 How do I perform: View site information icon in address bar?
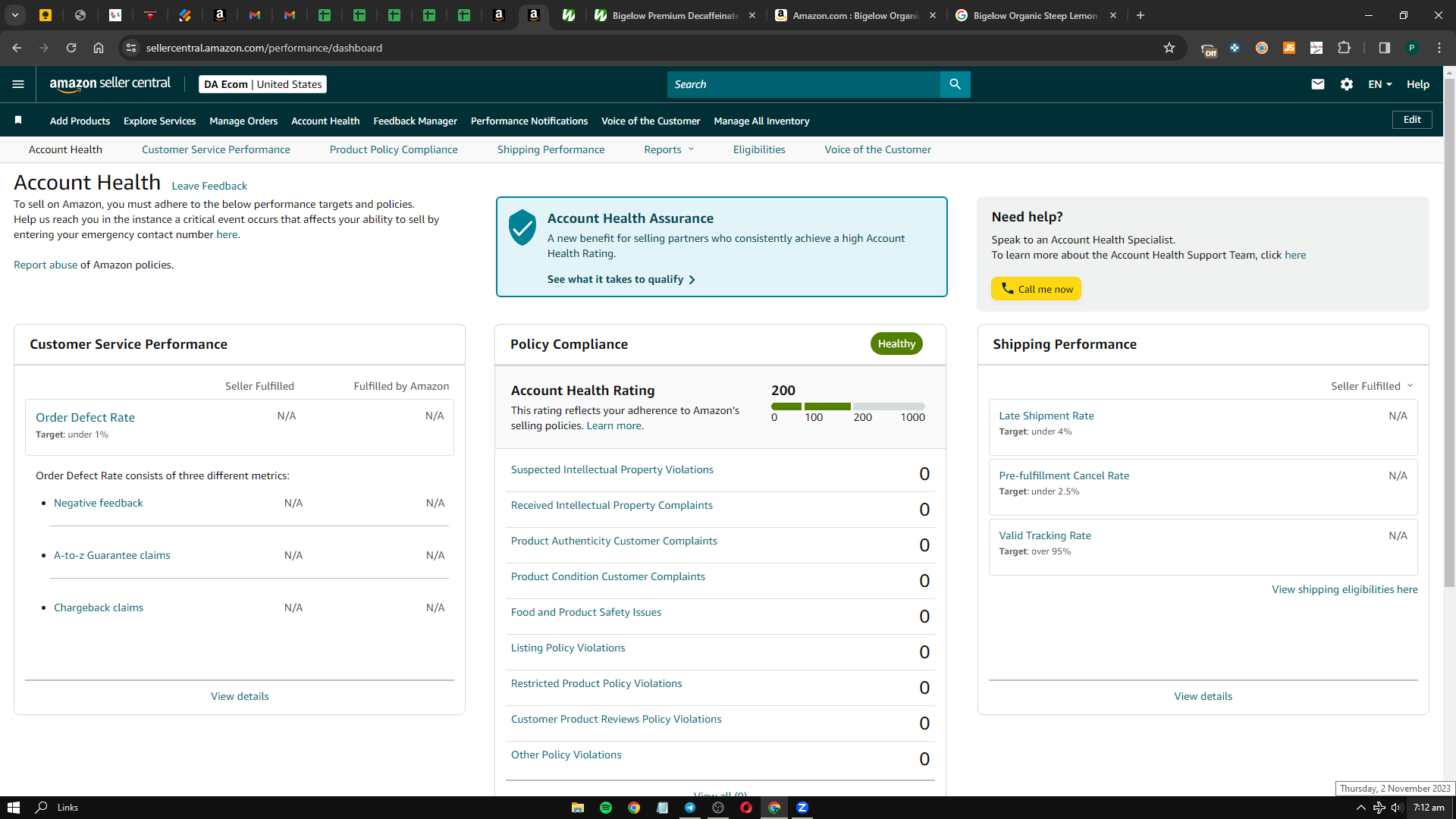coord(131,48)
